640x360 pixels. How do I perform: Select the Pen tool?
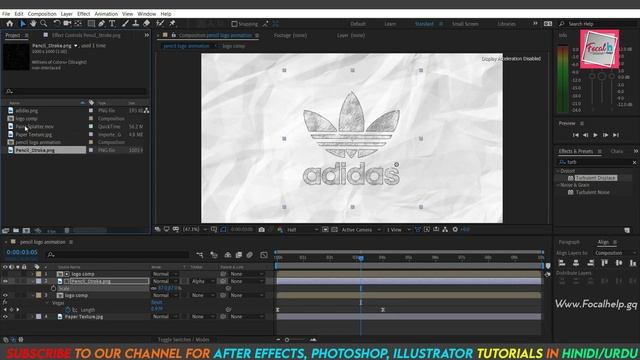coord(102,24)
